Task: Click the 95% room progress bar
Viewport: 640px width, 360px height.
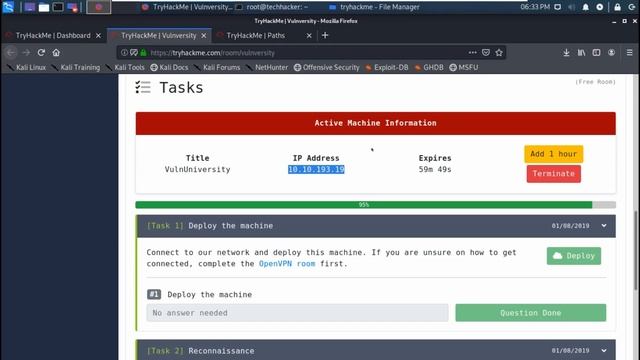Action: (375, 204)
